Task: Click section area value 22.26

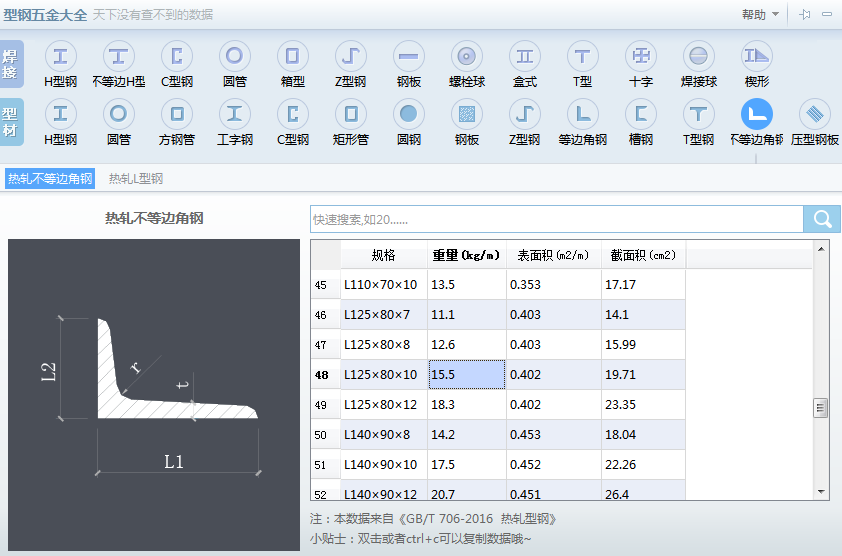Action: (x=643, y=465)
